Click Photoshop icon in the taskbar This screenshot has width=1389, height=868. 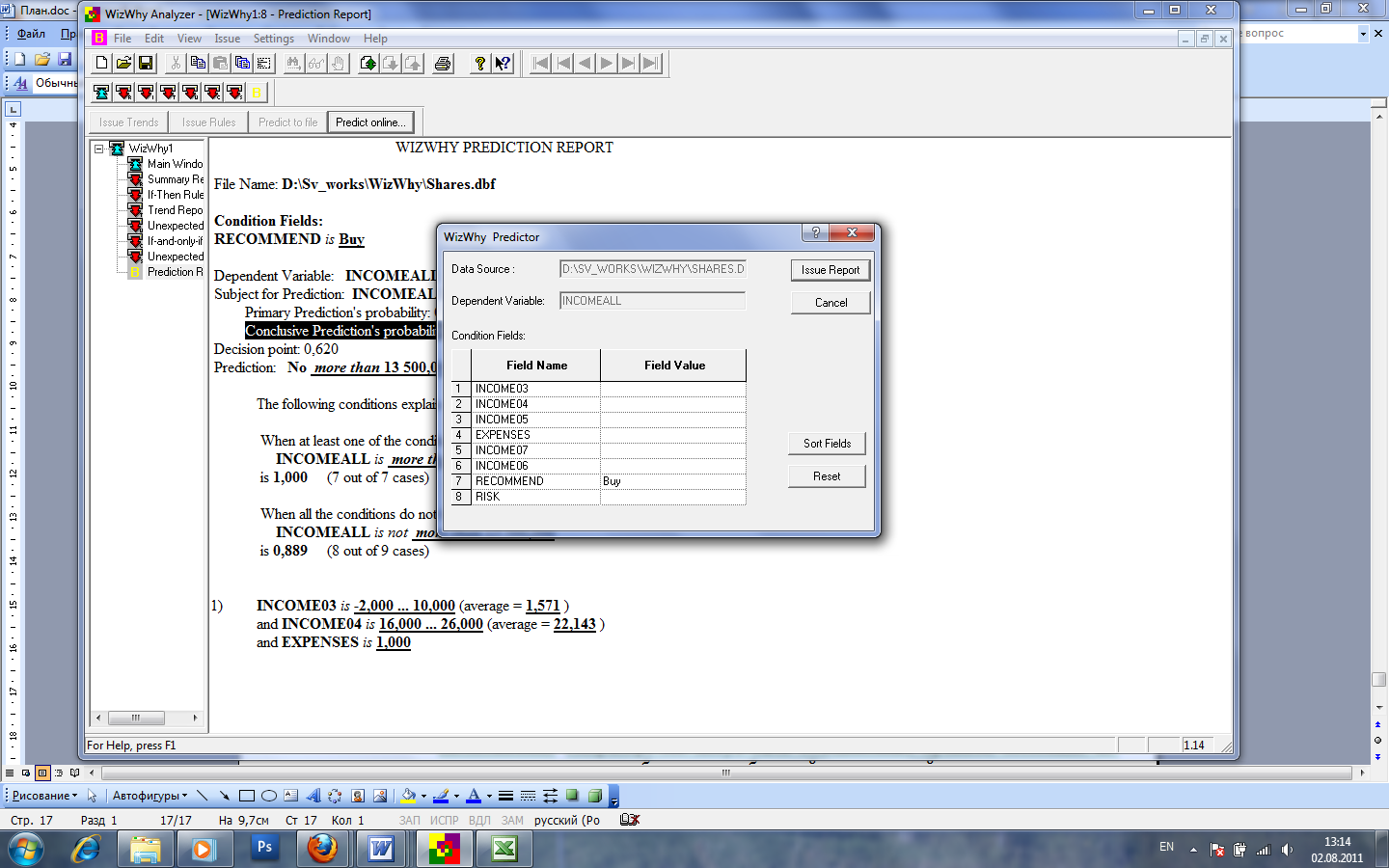(x=263, y=849)
